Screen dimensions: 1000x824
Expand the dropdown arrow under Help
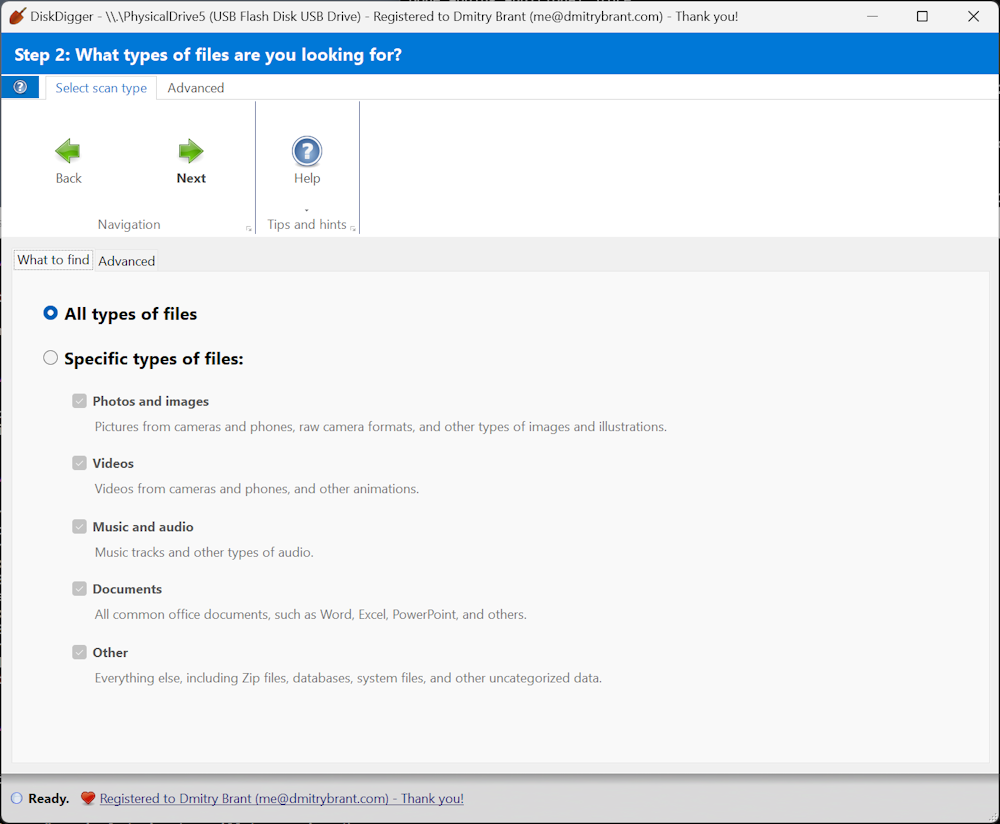point(307,210)
